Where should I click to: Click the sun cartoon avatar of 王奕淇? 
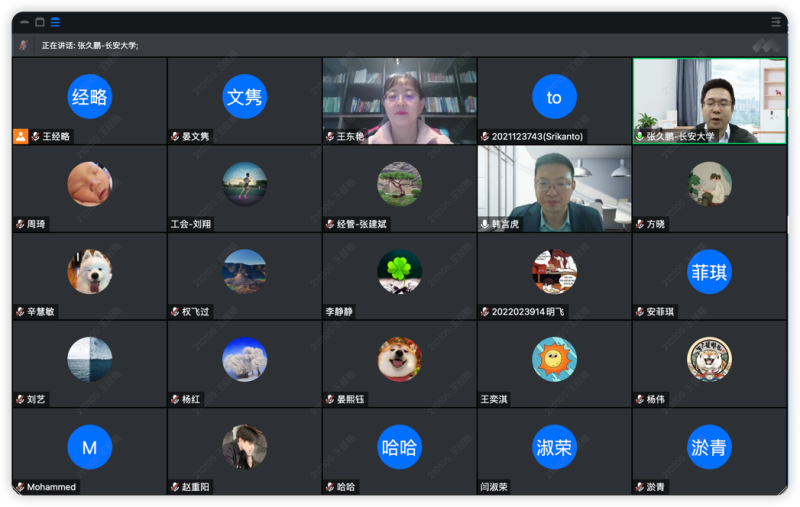(554, 359)
